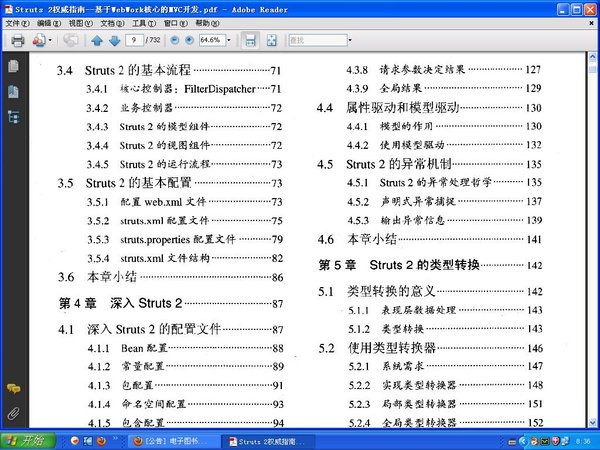Click the greyed-out hand/review icon in toolbar
The height and width of the screenshot is (450, 600).
click(x=71, y=40)
